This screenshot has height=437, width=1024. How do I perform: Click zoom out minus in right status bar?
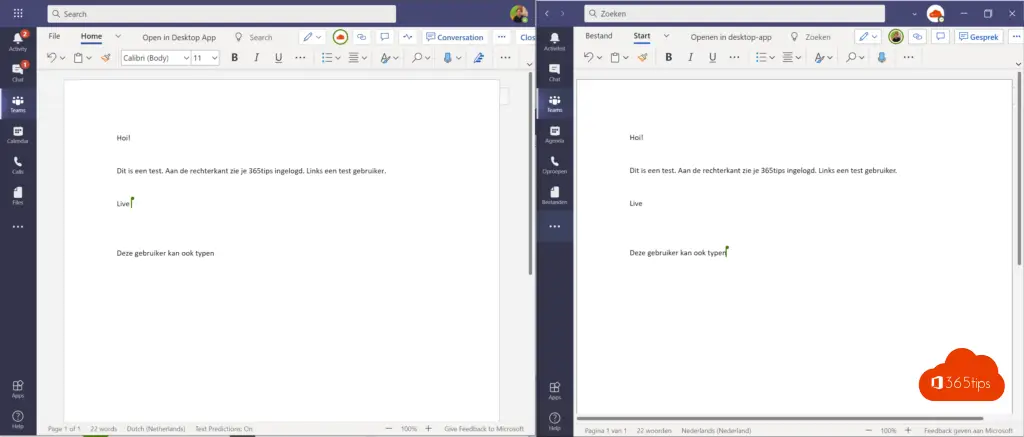coord(869,430)
